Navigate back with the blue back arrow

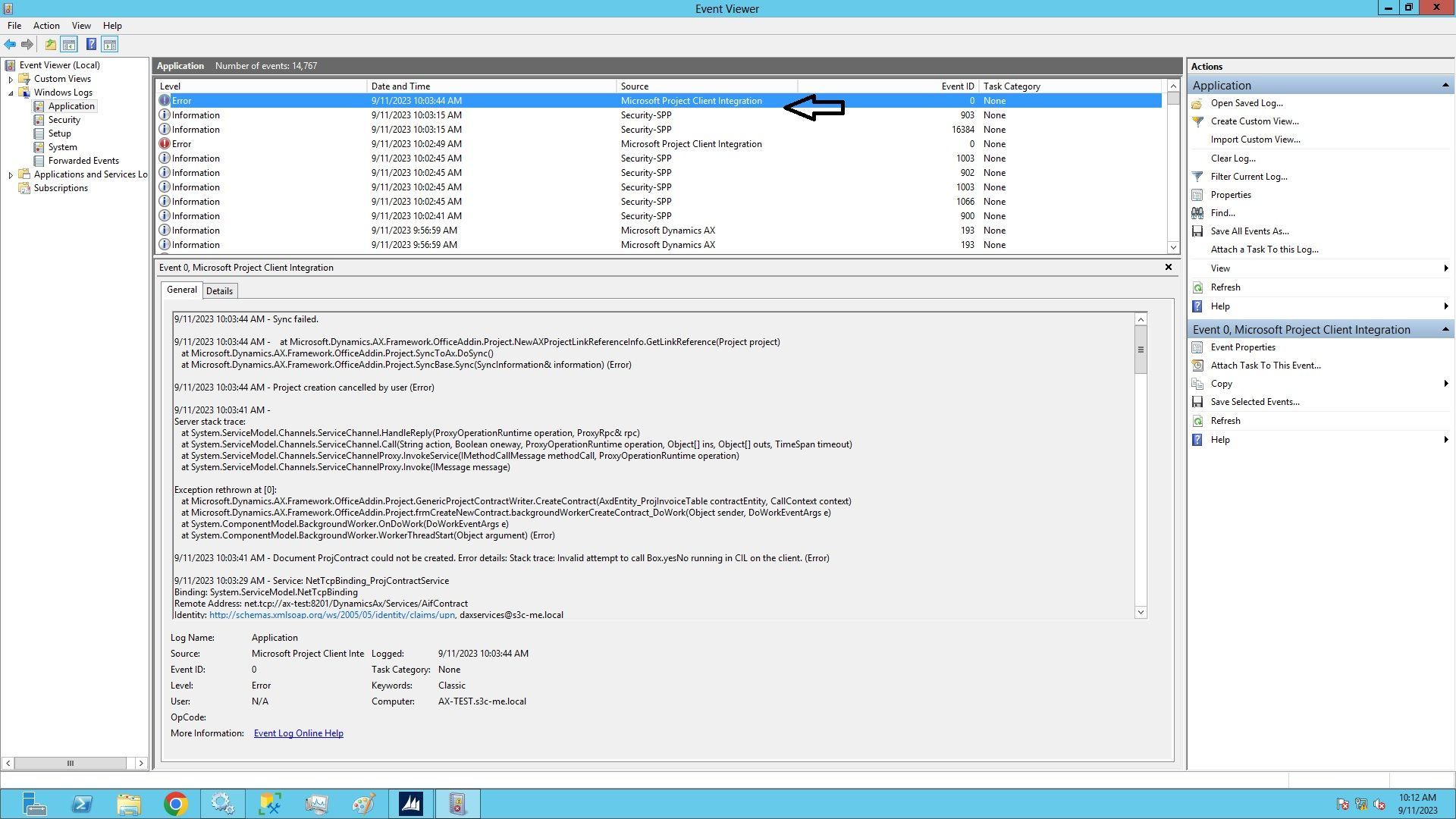pos(10,44)
